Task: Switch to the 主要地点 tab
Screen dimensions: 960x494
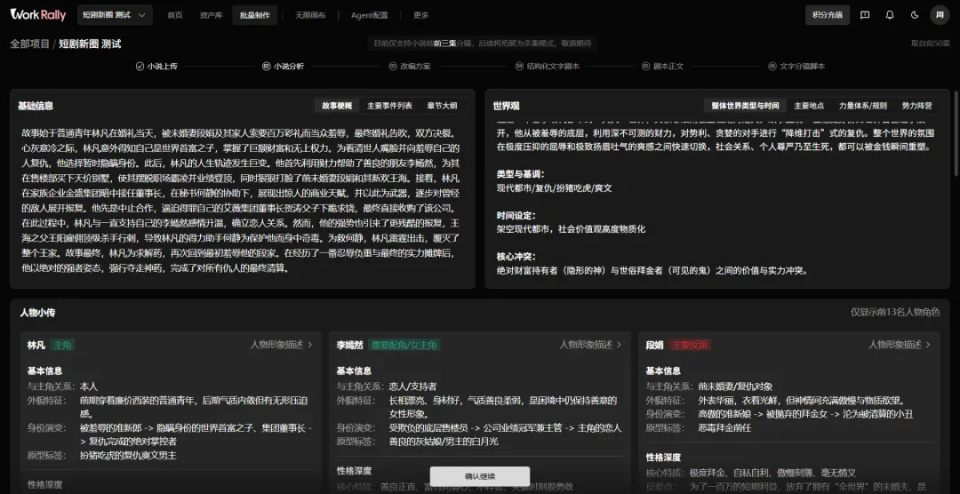Action: tap(808, 105)
